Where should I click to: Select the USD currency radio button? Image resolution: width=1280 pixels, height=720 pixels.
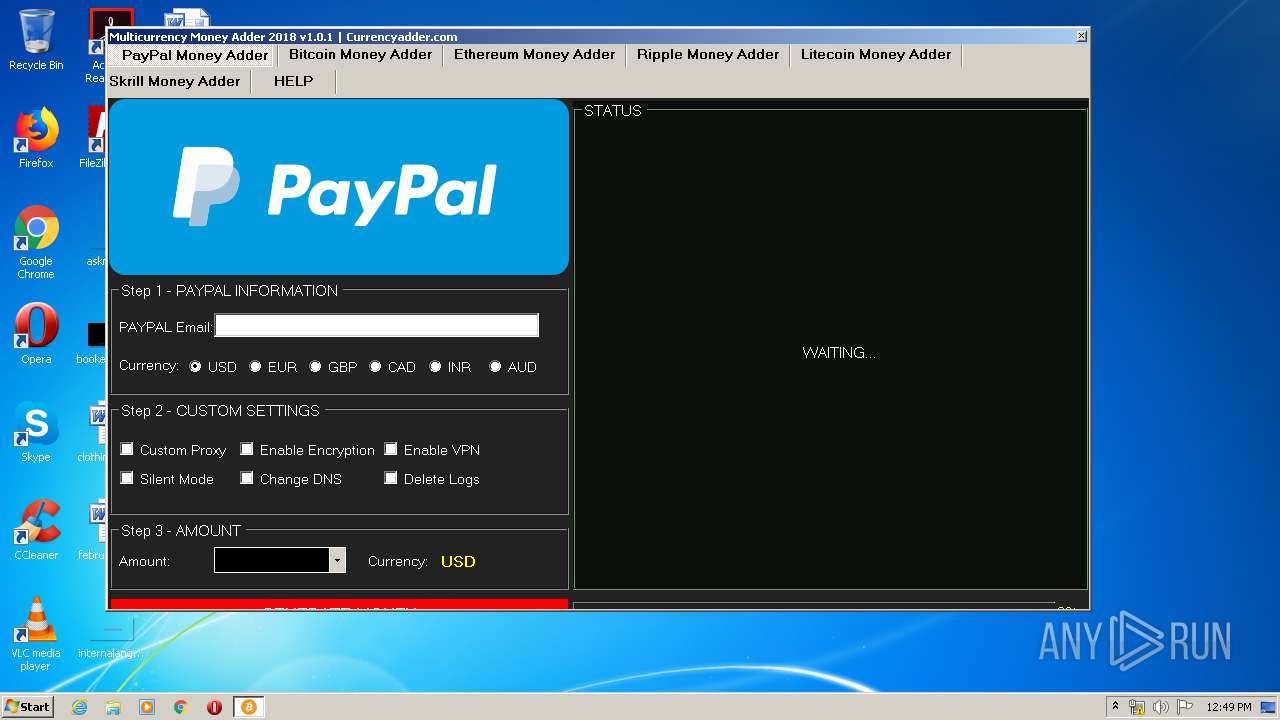(x=196, y=367)
